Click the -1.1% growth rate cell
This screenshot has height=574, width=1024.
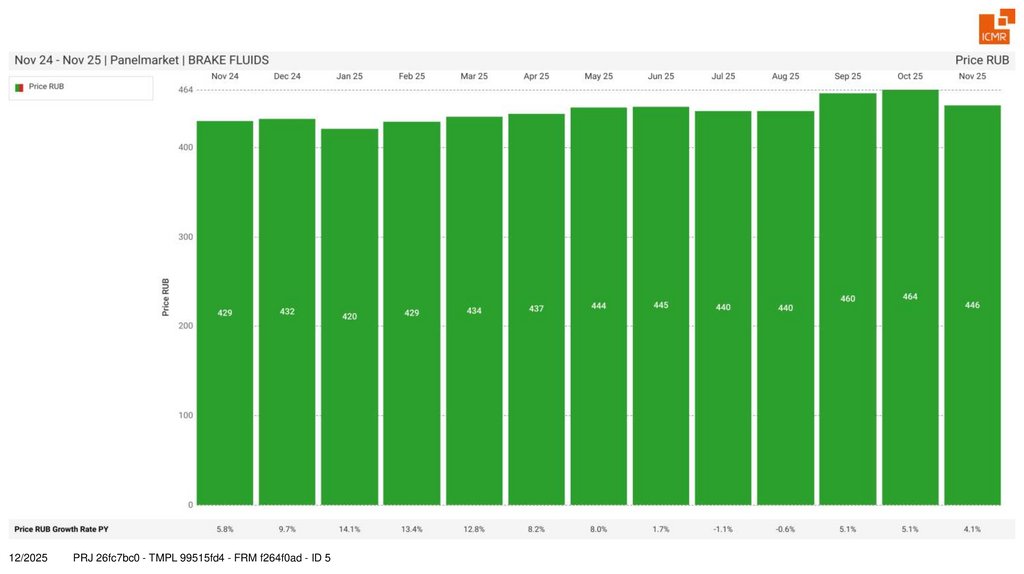723,529
